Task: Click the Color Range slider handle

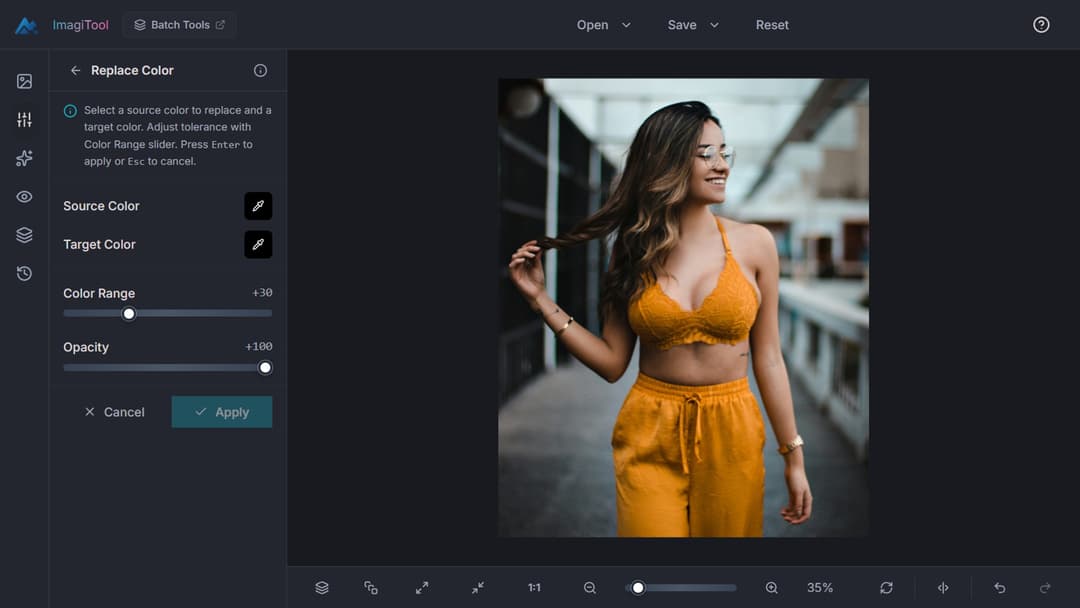Action: click(129, 314)
